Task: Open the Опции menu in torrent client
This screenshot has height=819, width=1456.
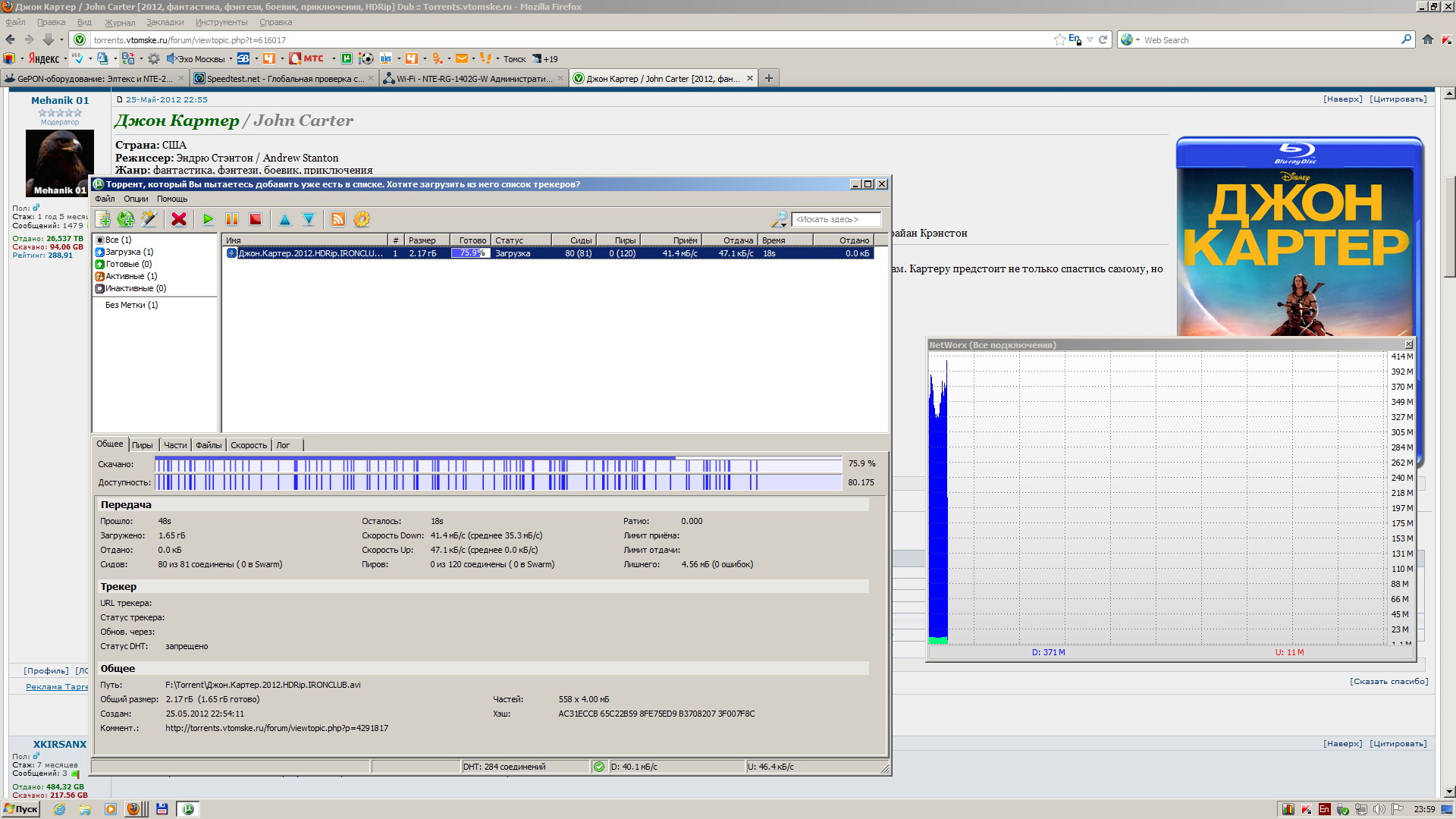Action: 136,199
